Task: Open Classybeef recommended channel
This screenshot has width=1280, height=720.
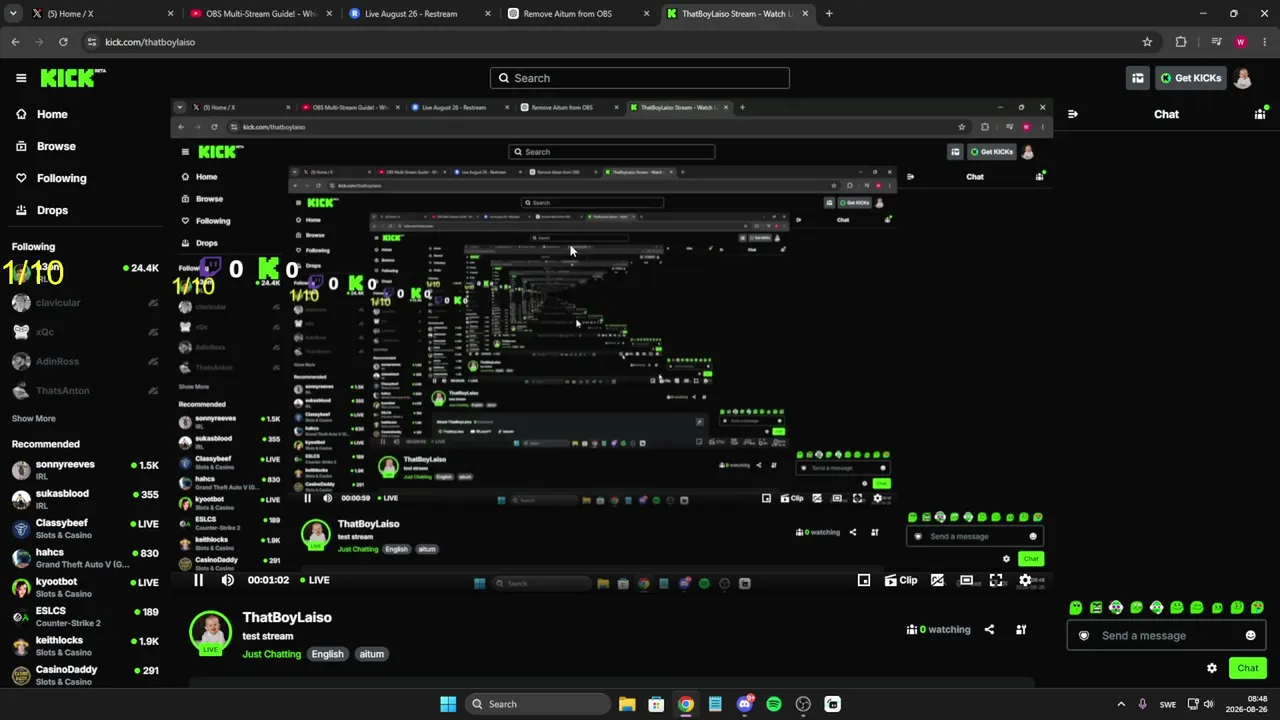Action: pos(85,528)
